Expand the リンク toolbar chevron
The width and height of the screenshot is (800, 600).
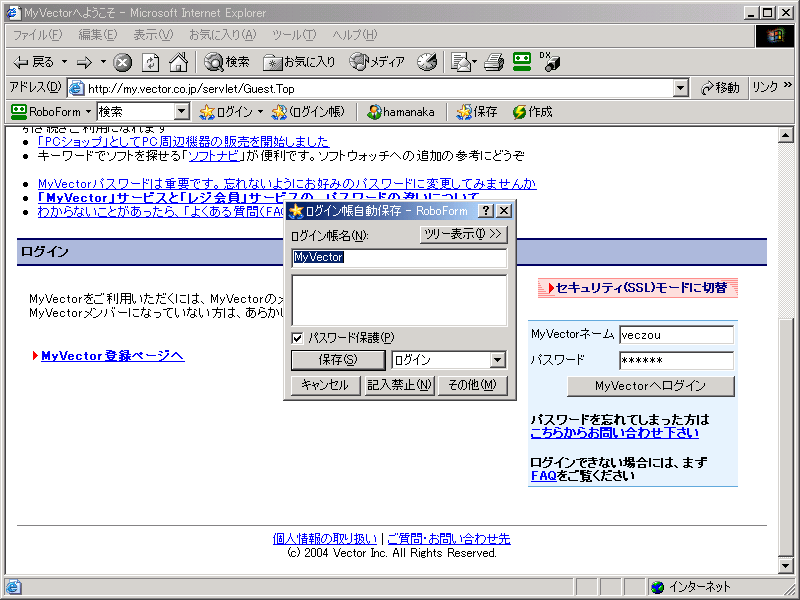coord(788,85)
